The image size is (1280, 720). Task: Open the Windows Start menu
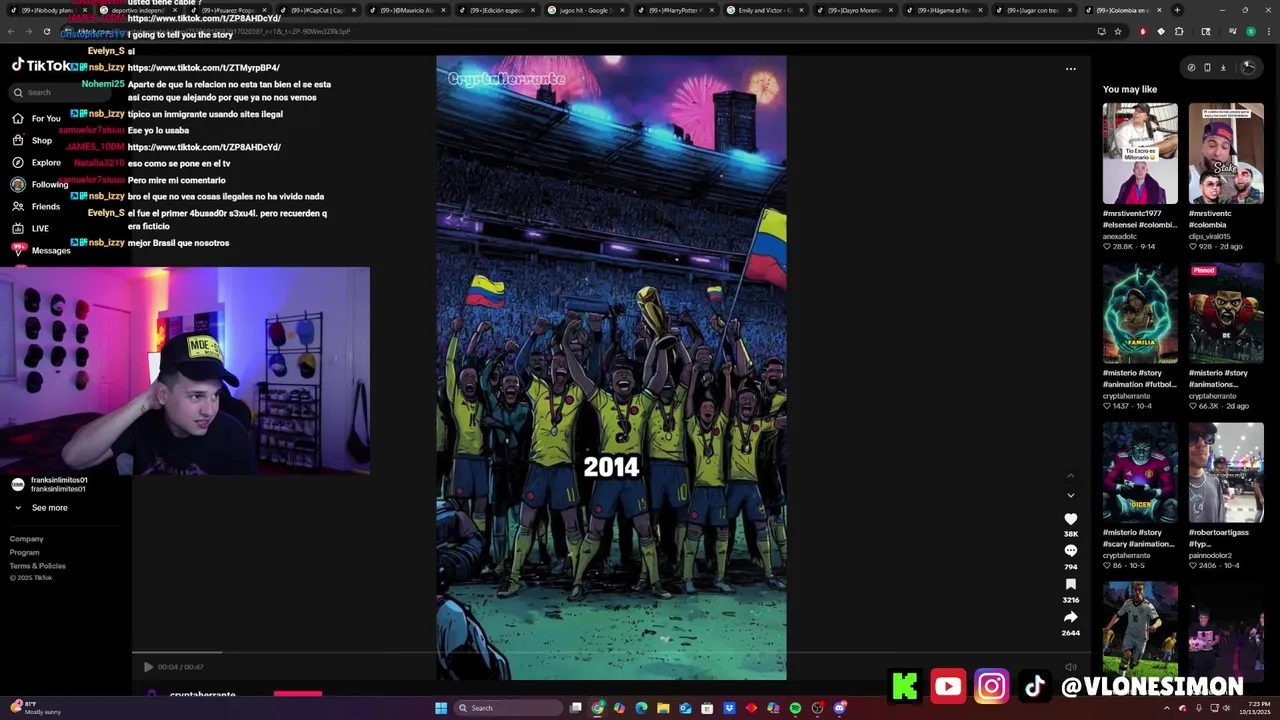(441, 708)
